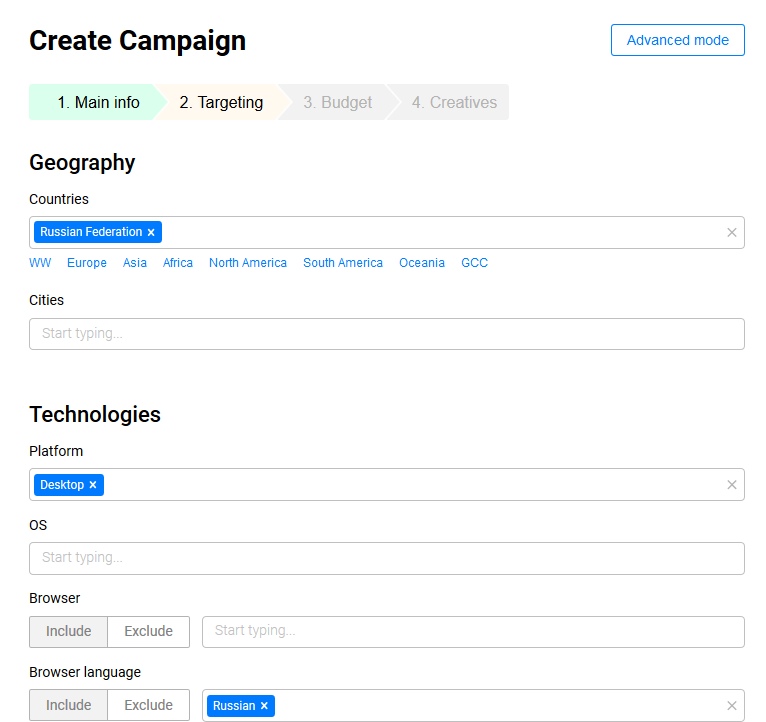Switch Browser language to Exclude
The height and width of the screenshot is (722, 766).
(148, 705)
